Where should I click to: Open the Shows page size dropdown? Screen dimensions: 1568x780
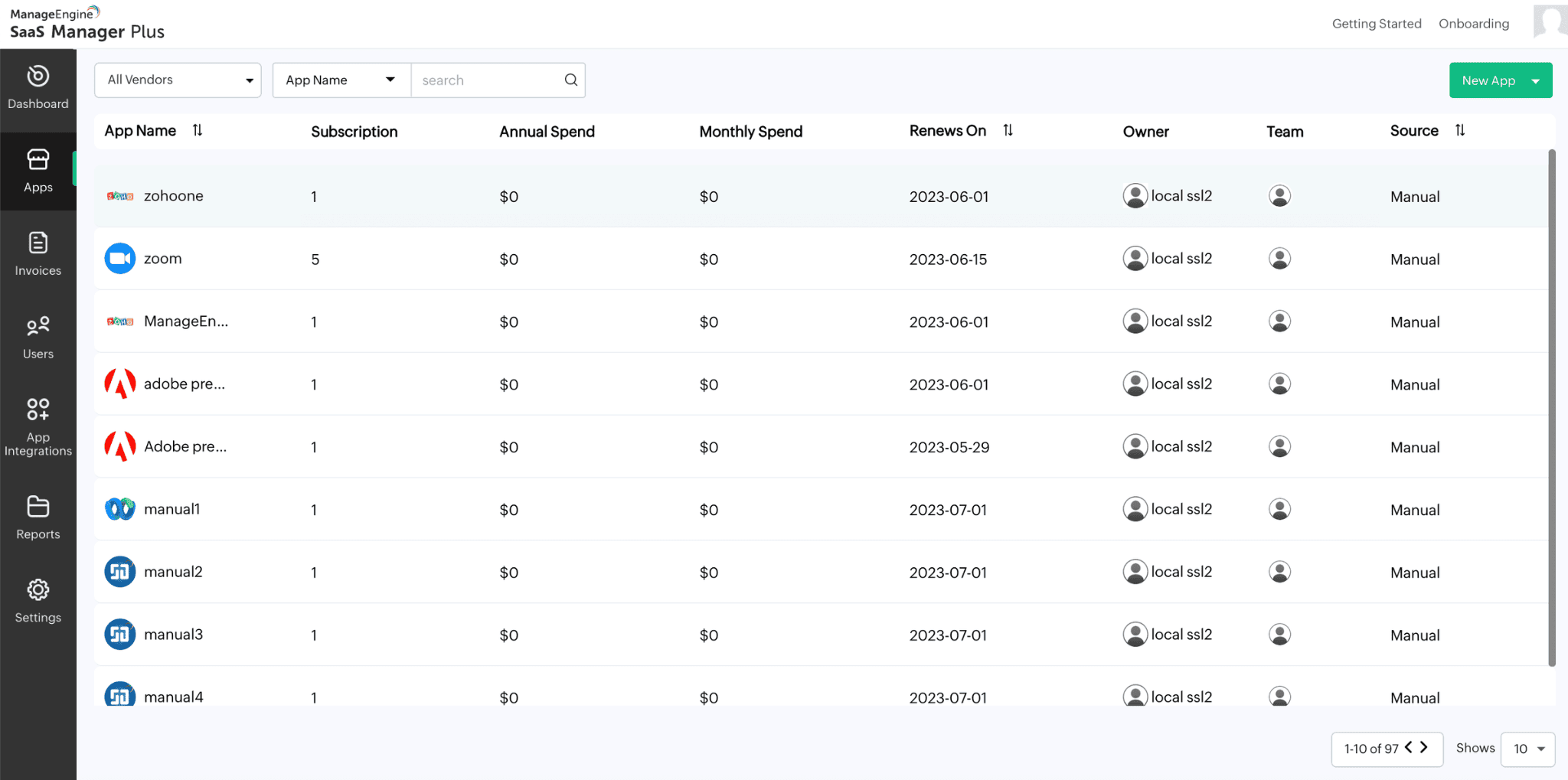(x=1527, y=749)
